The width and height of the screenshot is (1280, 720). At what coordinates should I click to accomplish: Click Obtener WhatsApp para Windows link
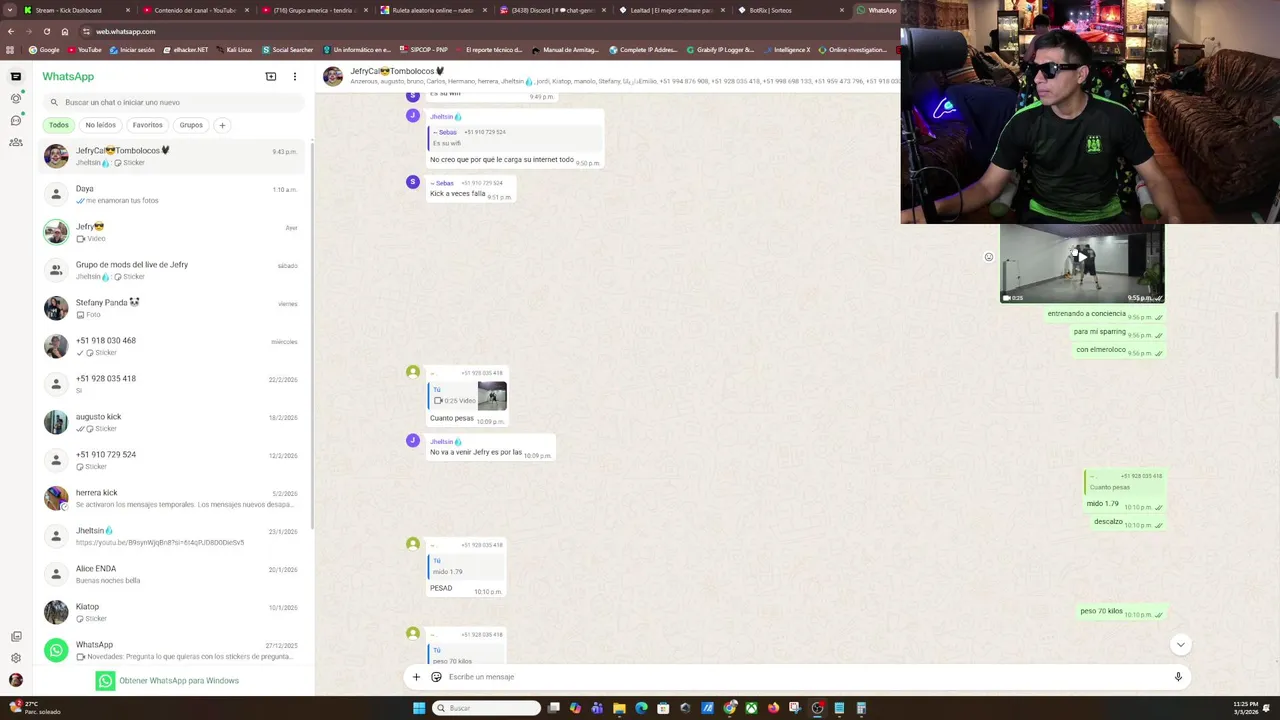click(x=178, y=681)
